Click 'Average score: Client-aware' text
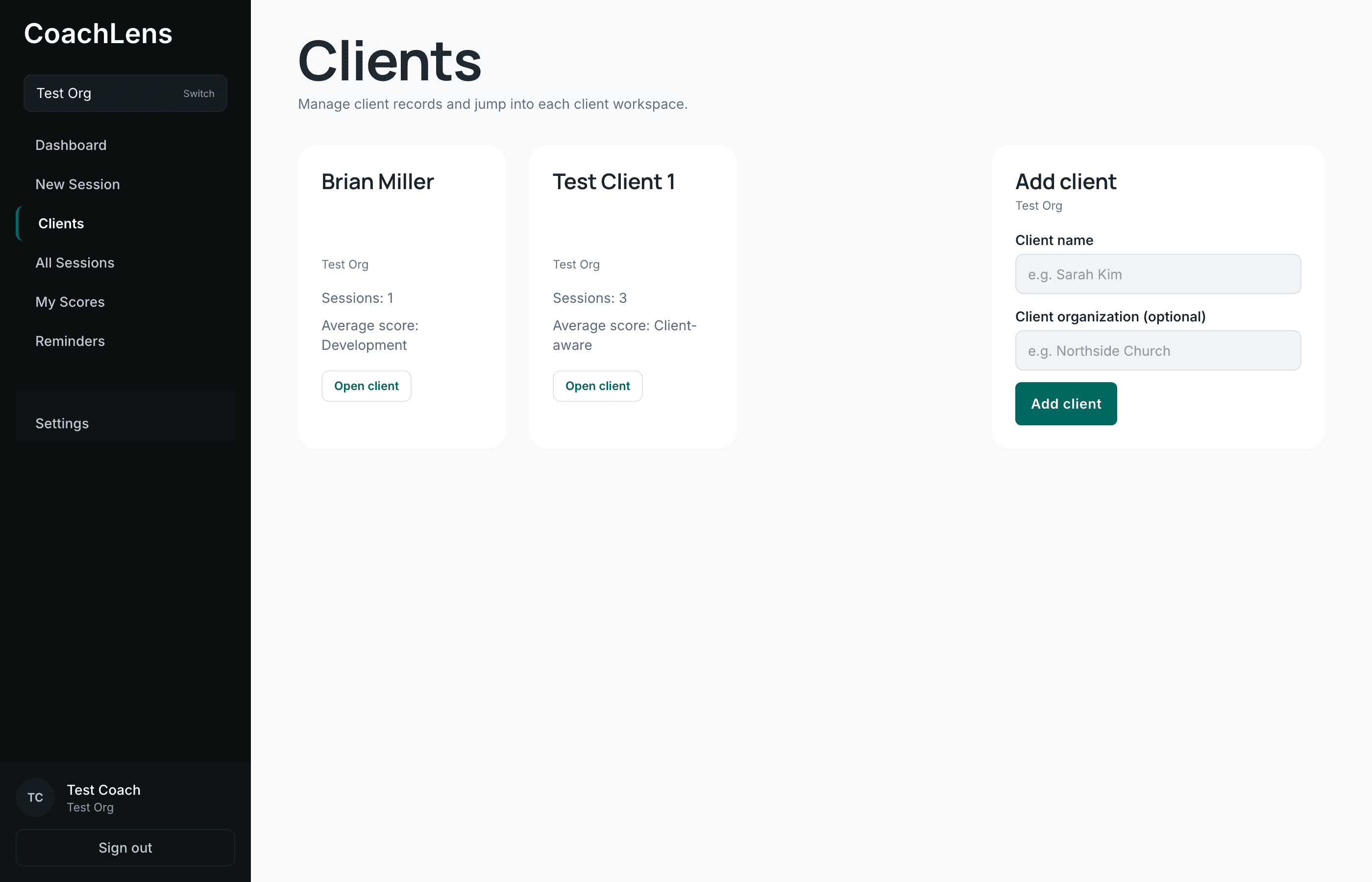Viewport: 1372px width, 882px height. (625, 335)
